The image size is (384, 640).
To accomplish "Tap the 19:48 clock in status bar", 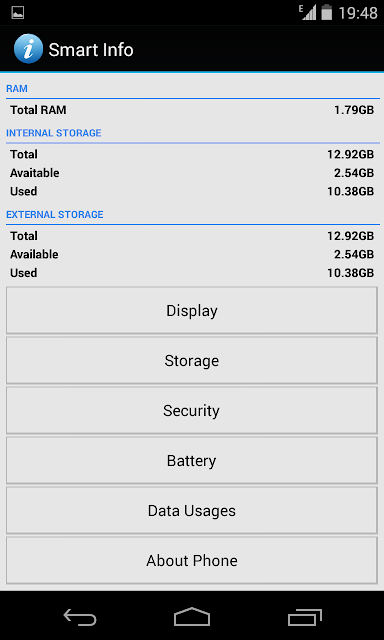I will pos(357,13).
